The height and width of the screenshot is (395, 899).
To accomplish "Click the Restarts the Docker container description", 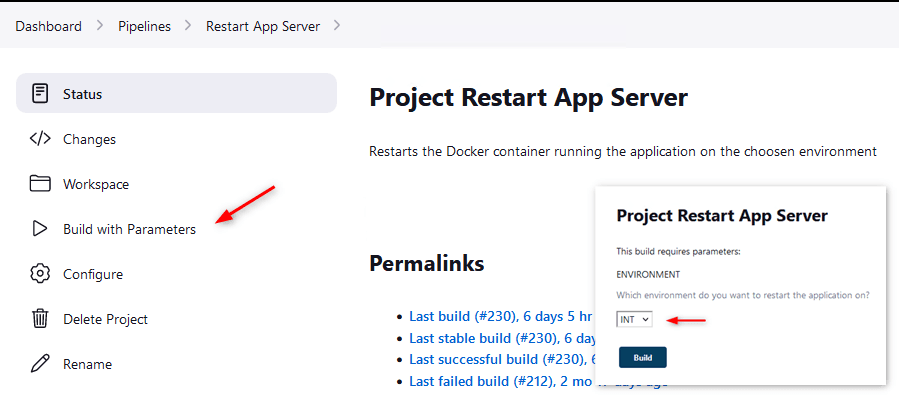I will pos(623,152).
